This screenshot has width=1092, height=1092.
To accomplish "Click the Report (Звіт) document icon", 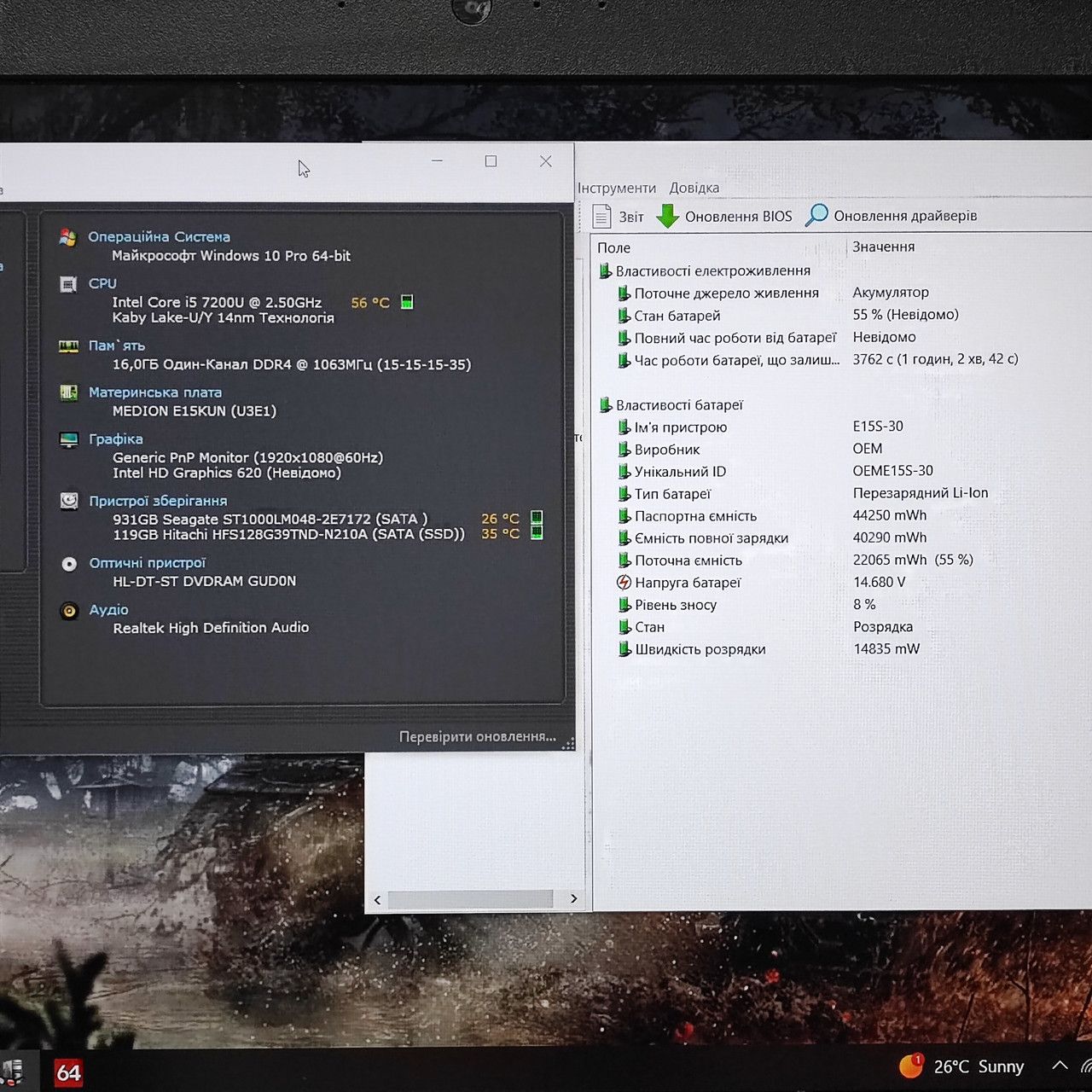I will 601,216.
